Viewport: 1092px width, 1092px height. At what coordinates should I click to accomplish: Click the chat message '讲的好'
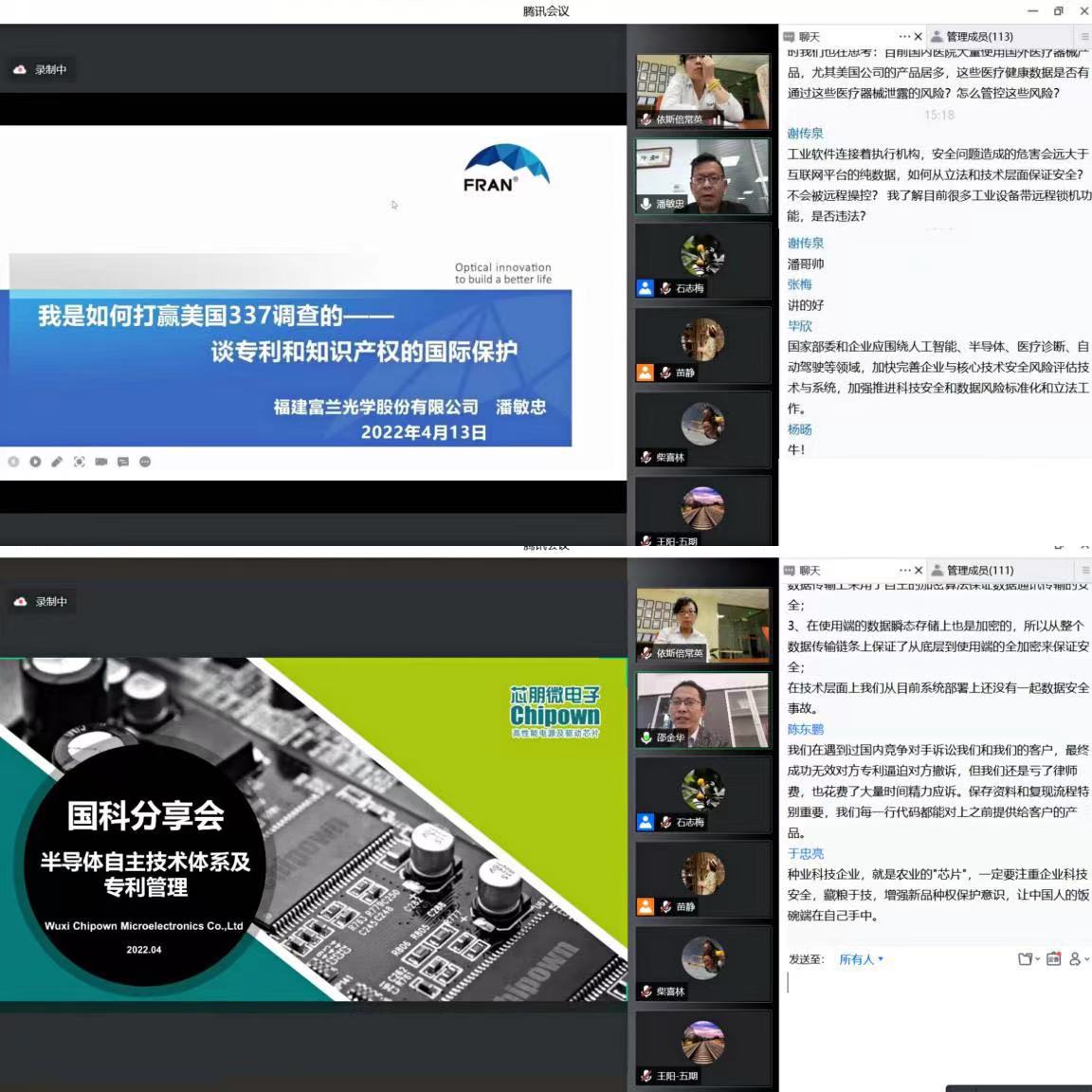point(806,305)
